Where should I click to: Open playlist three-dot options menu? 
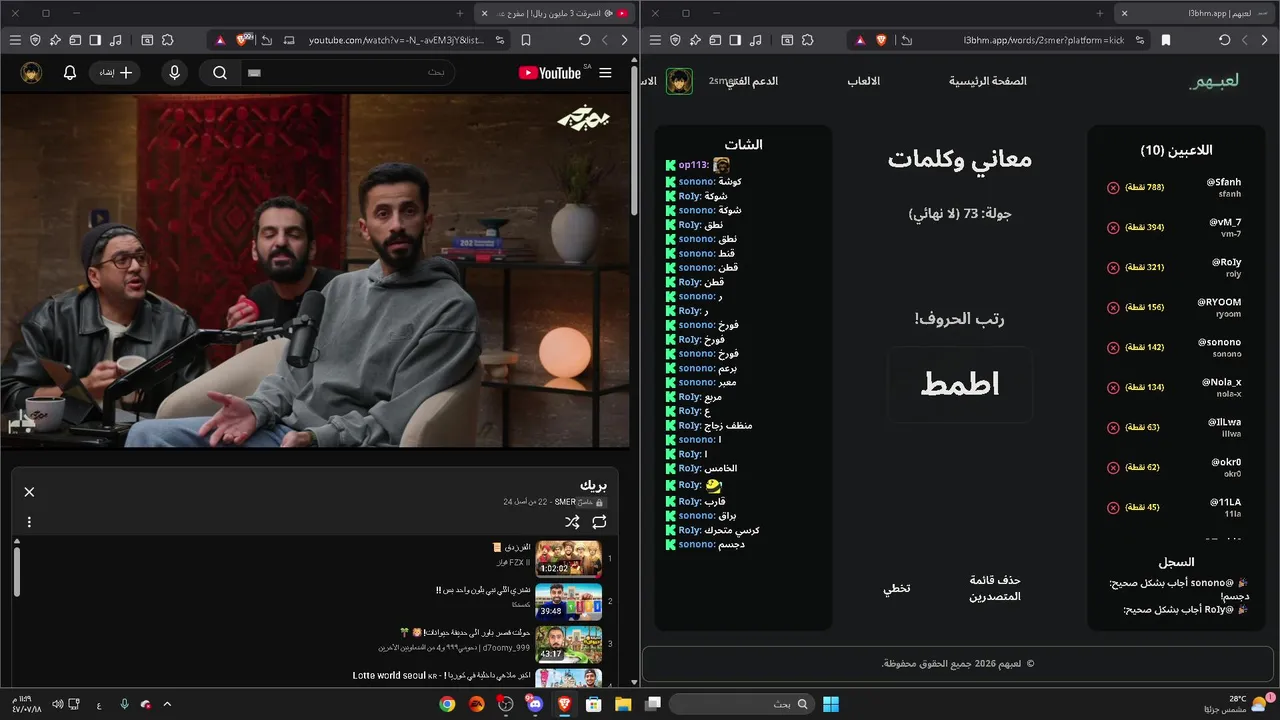29,522
